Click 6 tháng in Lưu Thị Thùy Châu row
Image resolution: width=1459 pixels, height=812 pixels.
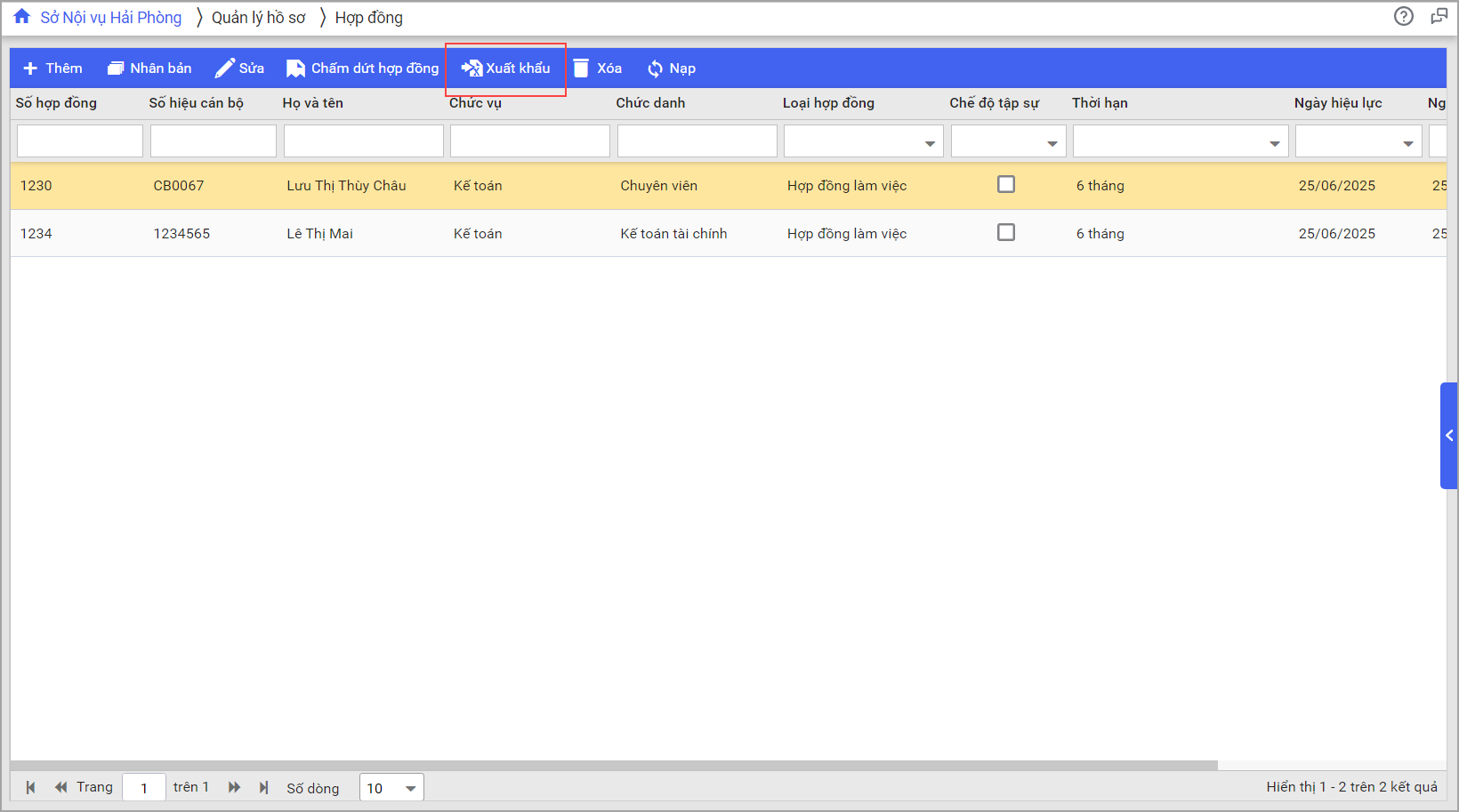1100,186
